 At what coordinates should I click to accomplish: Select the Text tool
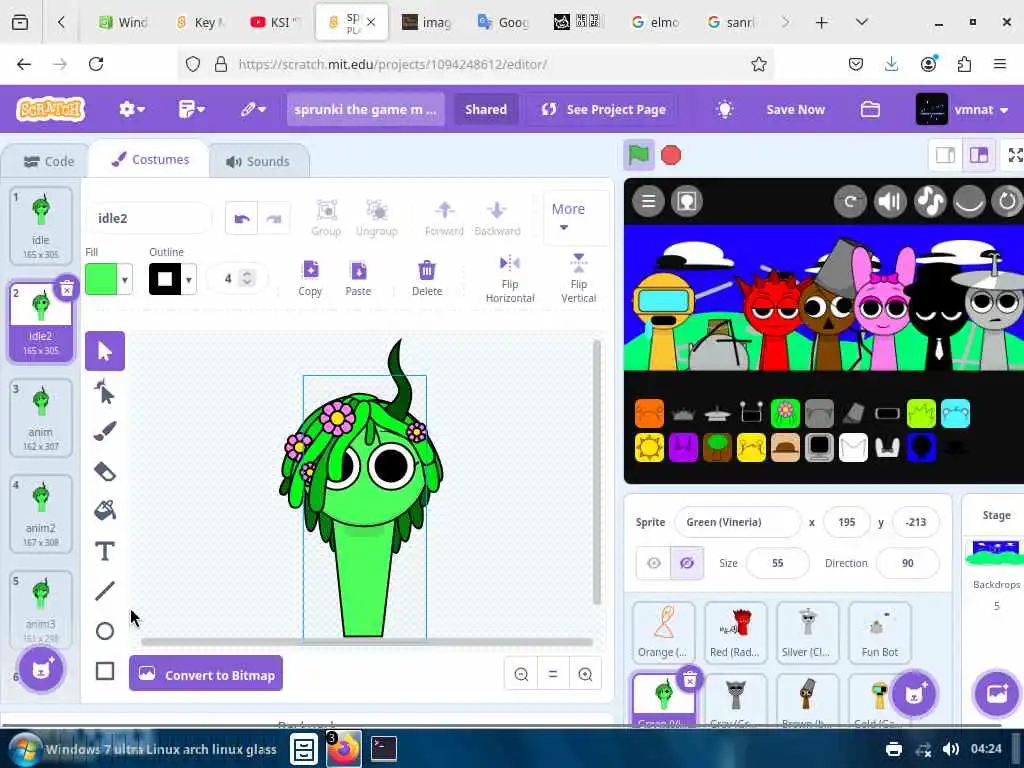coord(104,551)
